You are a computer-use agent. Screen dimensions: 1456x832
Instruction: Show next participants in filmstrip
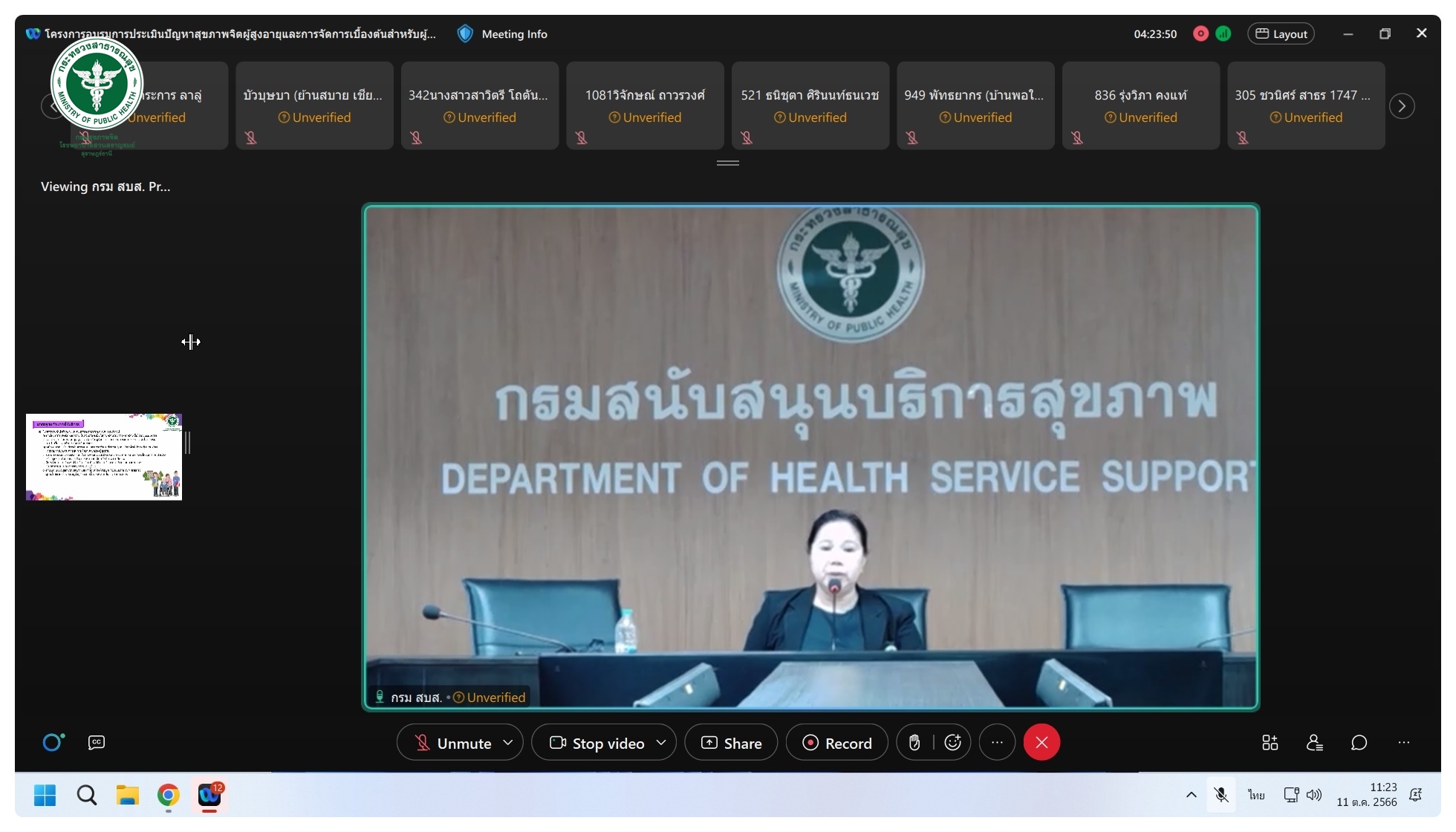click(1402, 106)
